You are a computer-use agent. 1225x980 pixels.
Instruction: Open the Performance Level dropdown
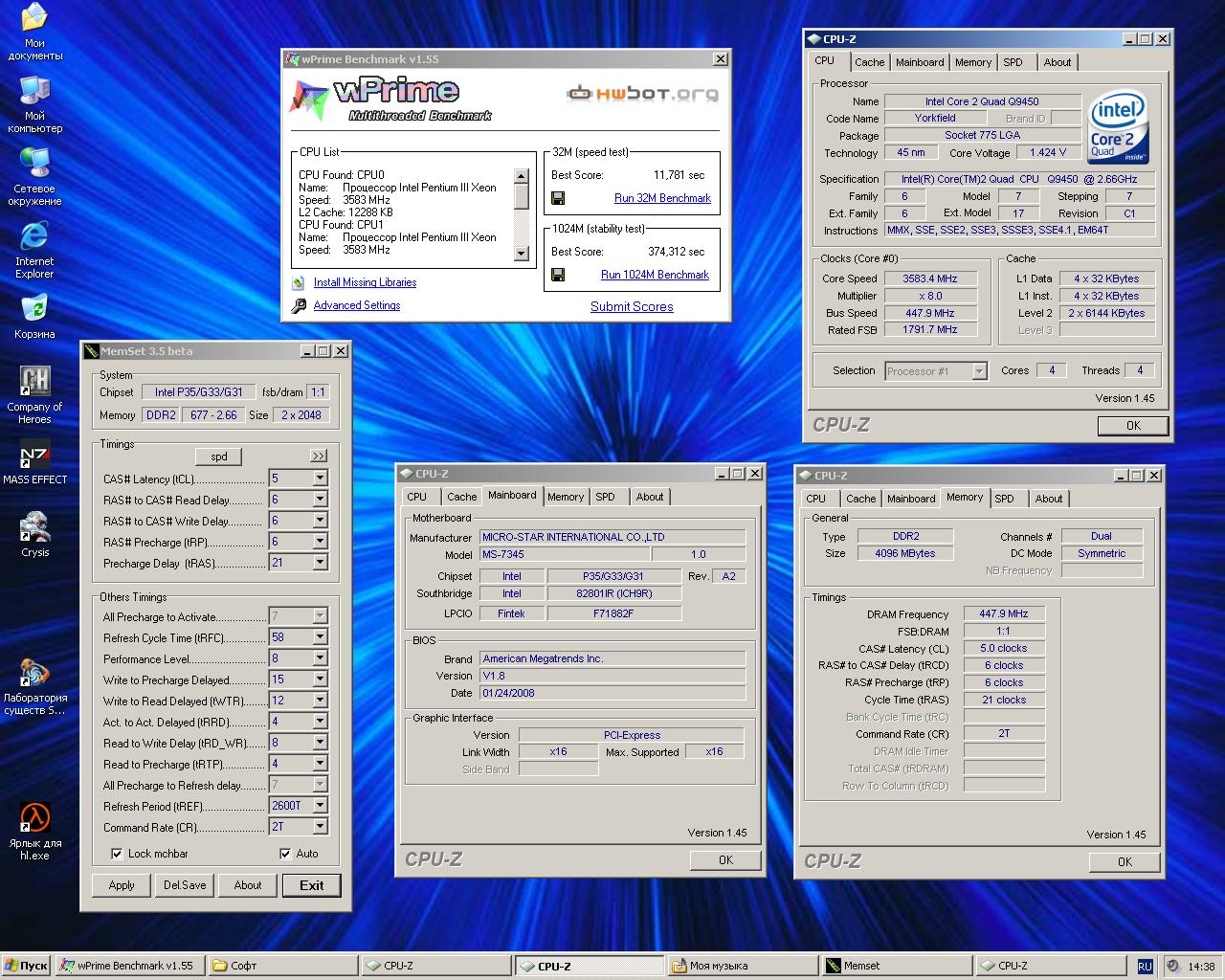[320, 658]
